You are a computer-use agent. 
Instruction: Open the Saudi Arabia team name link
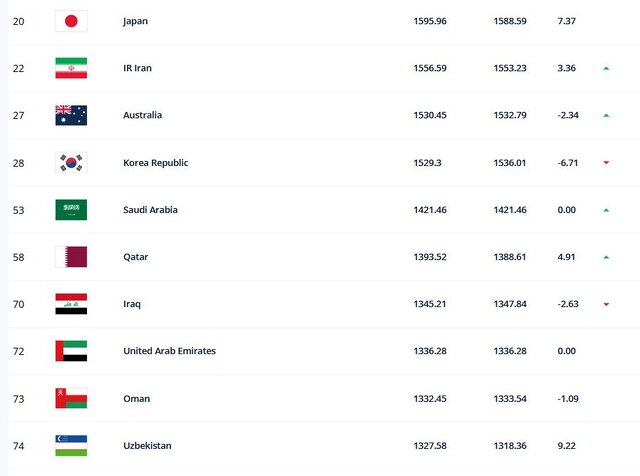(x=150, y=210)
